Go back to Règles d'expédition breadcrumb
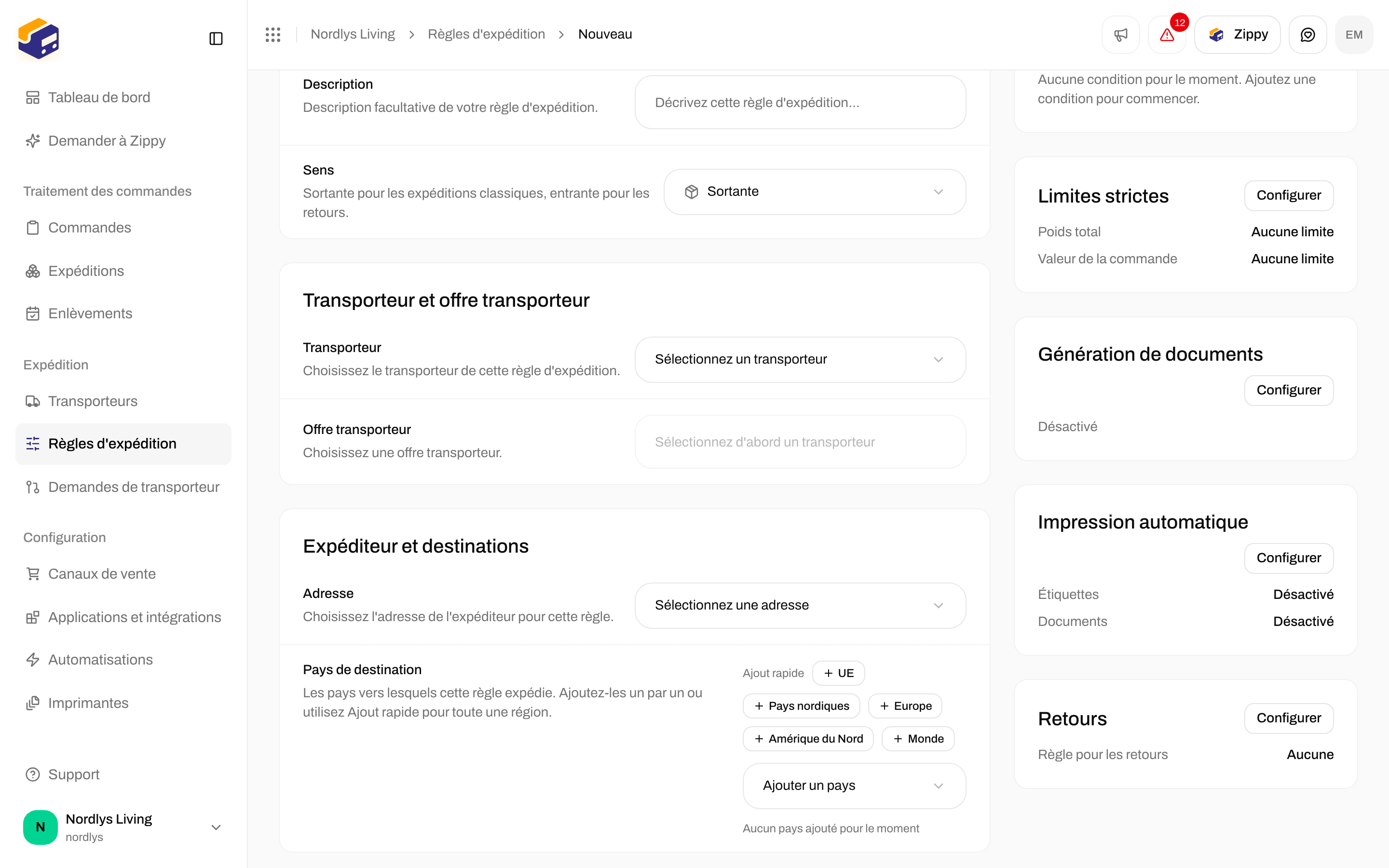Screen dimensions: 1389x868 486,34
